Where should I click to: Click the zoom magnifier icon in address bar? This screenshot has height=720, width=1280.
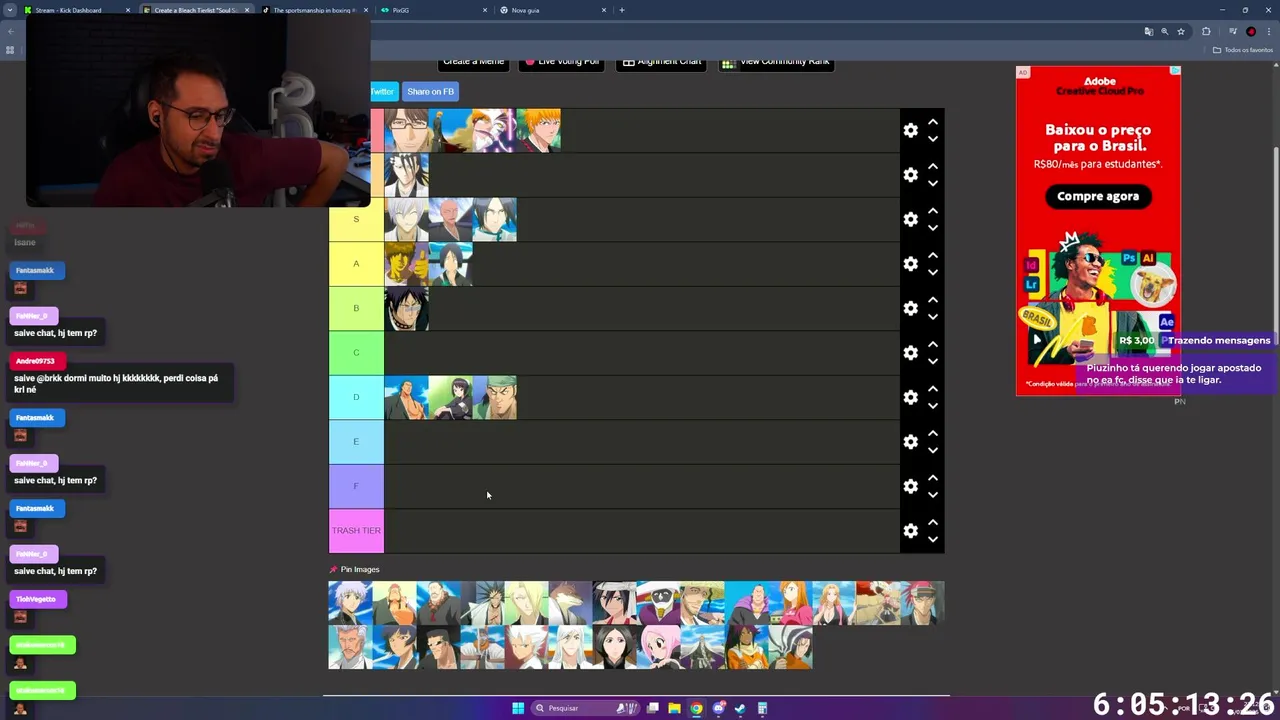pos(1164,31)
